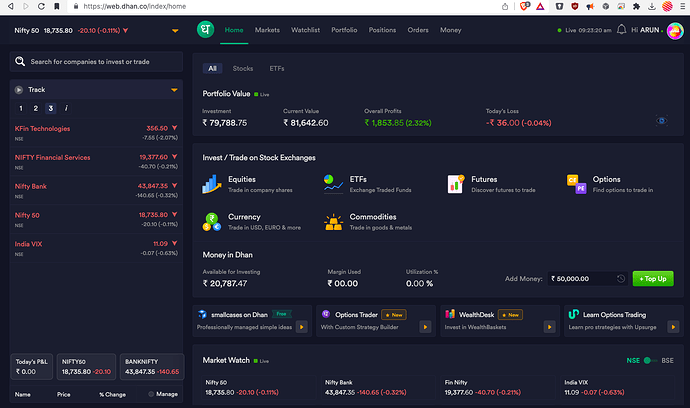Click the browser share icon
This screenshot has width=690, height=408.
point(505,6)
